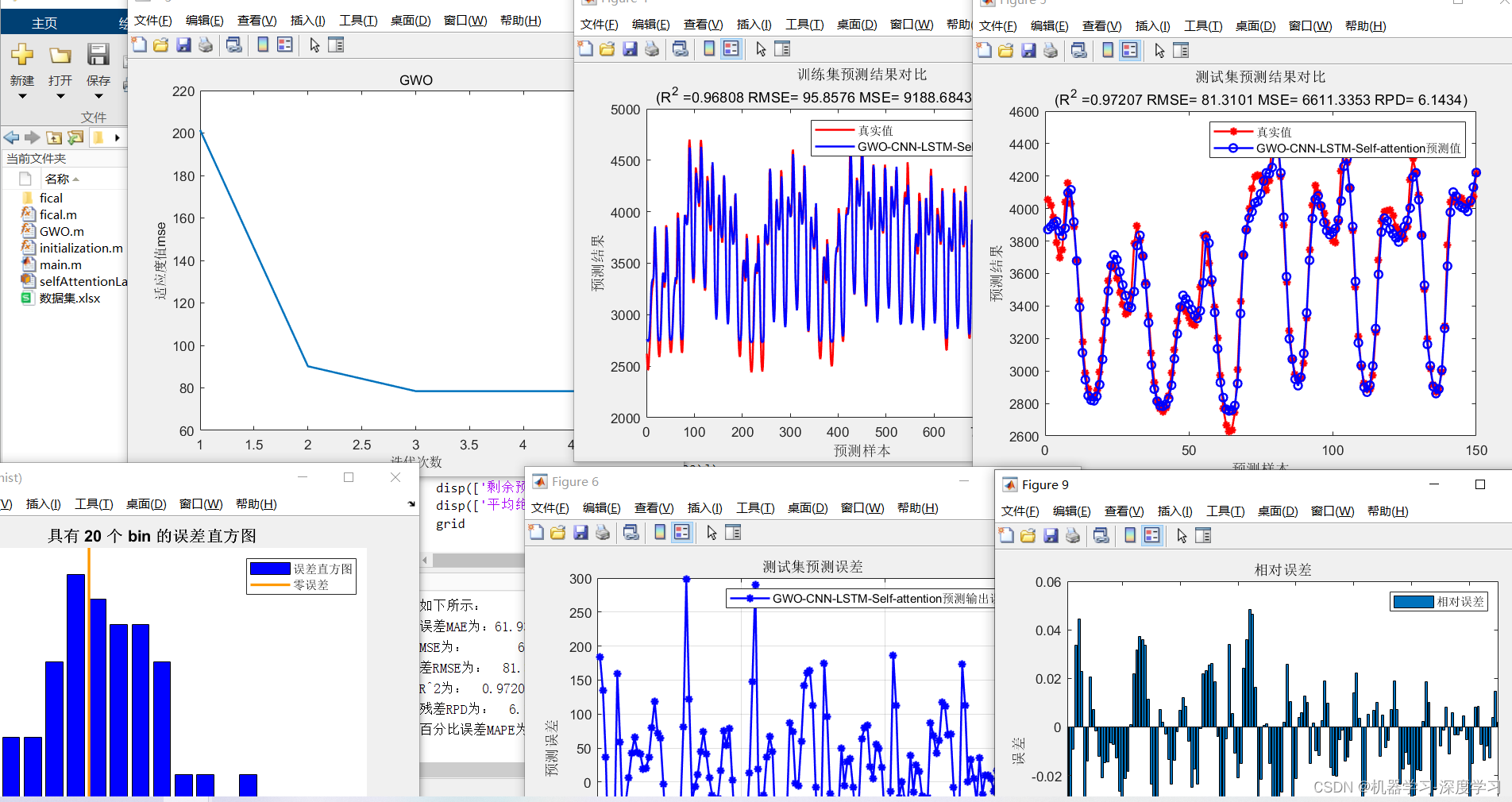The width and height of the screenshot is (1512, 802).
Task: Open Property Inspector in GWO figure toolbar
Action: (x=336, y=44)
